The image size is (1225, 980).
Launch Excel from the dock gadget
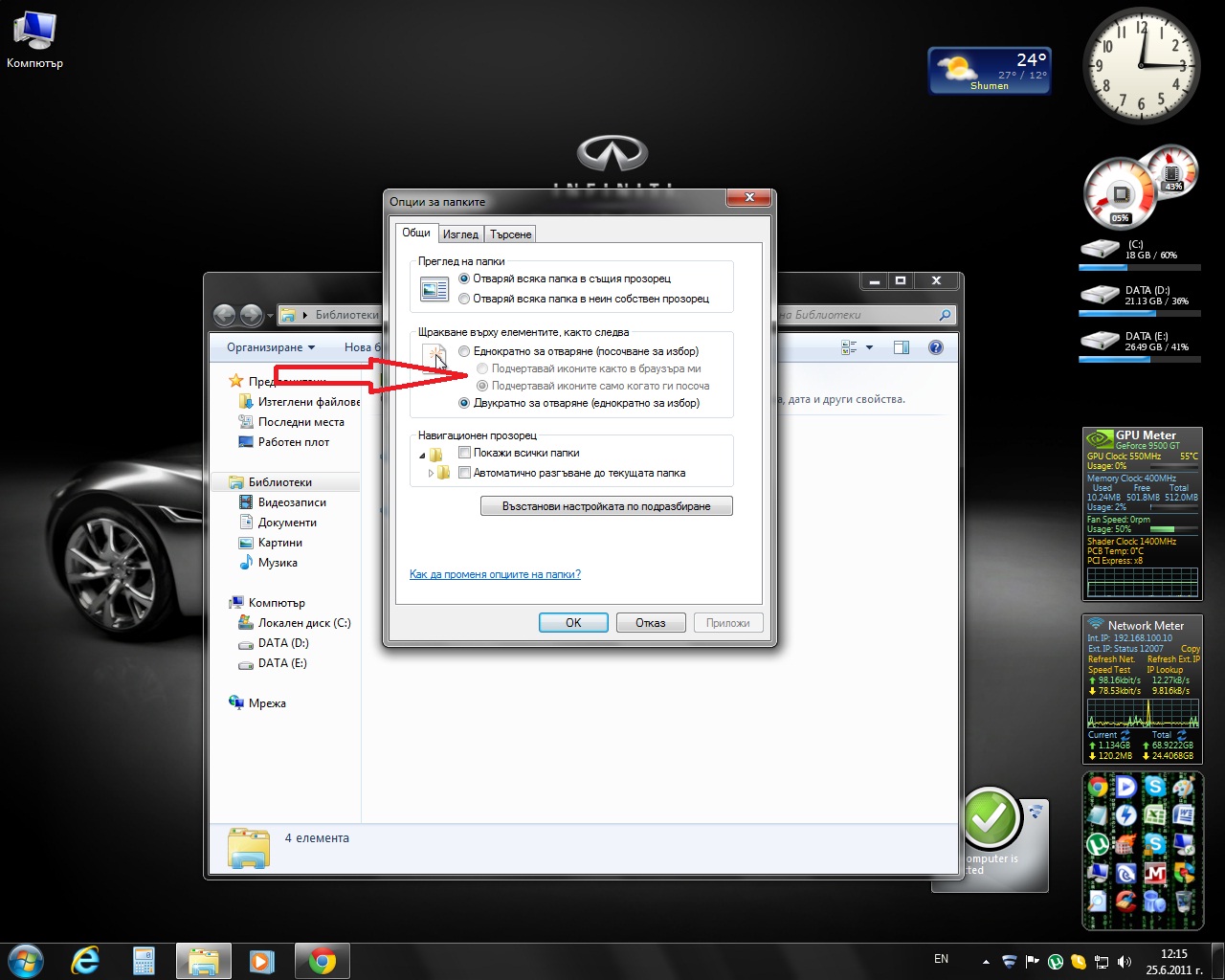pos(1155,814)
